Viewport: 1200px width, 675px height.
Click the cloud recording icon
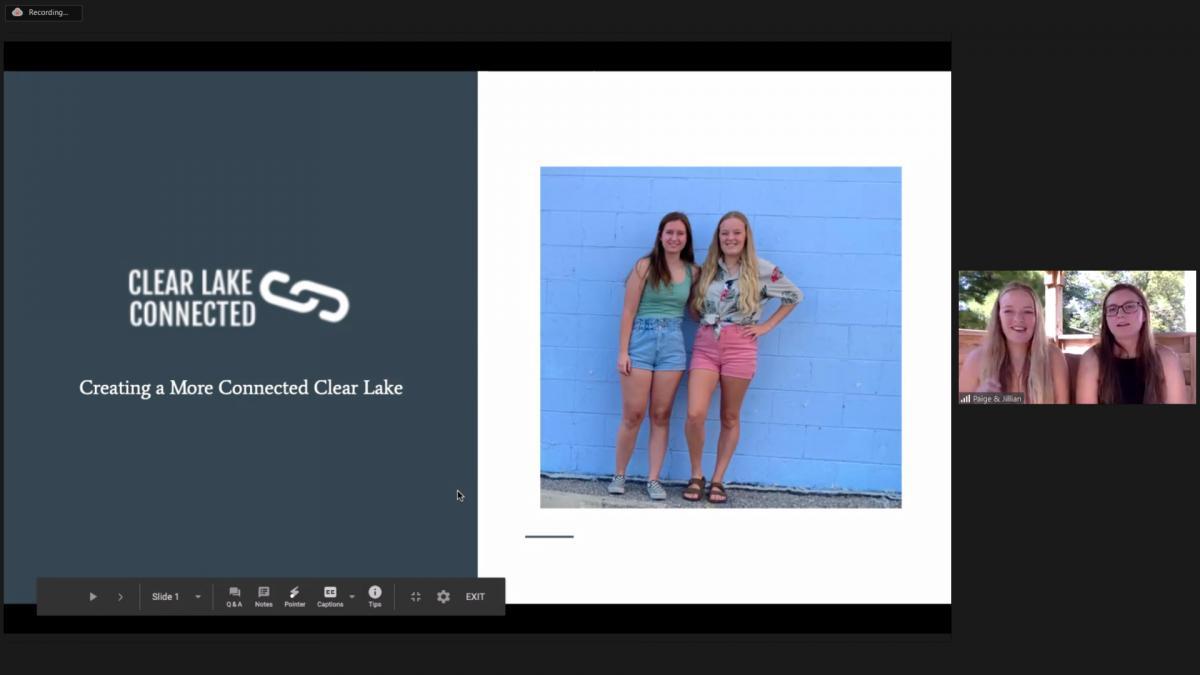click(17, 13)
